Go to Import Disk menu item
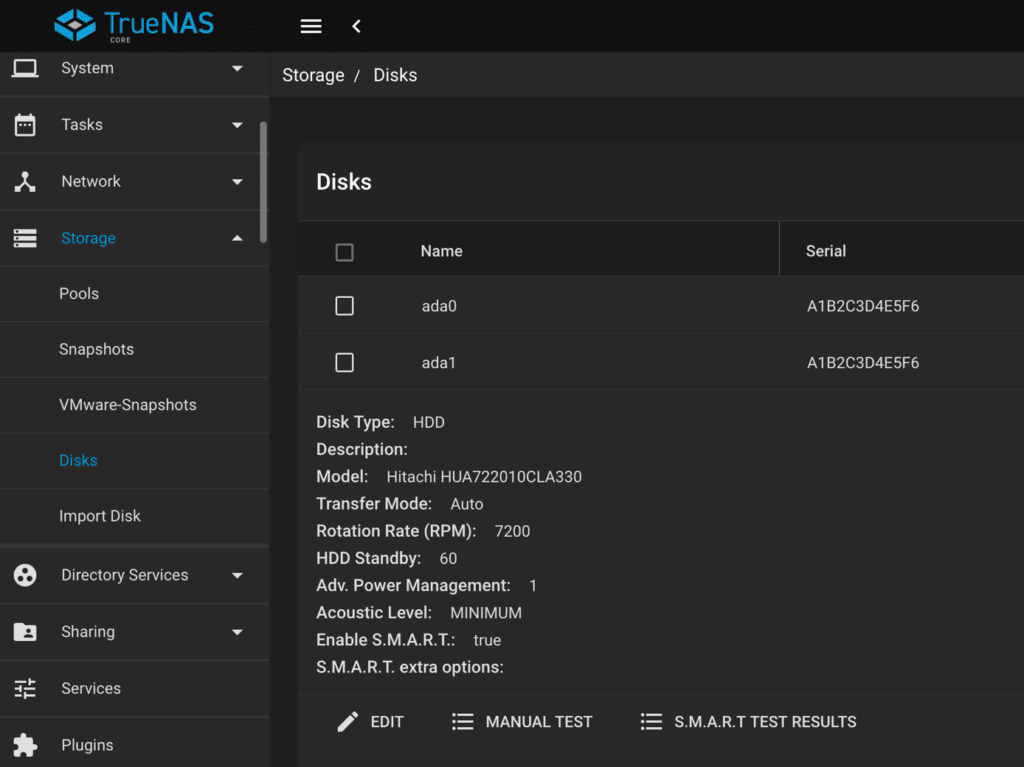 (100, 516)
